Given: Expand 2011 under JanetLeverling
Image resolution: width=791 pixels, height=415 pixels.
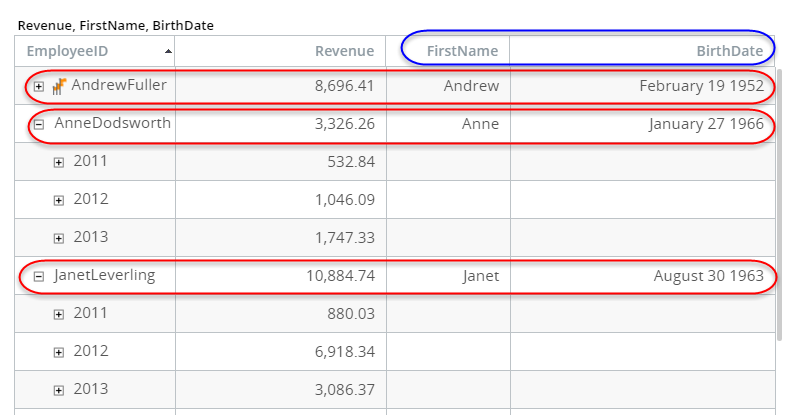Looking at the screenshot, I should (x=58, y=314).
